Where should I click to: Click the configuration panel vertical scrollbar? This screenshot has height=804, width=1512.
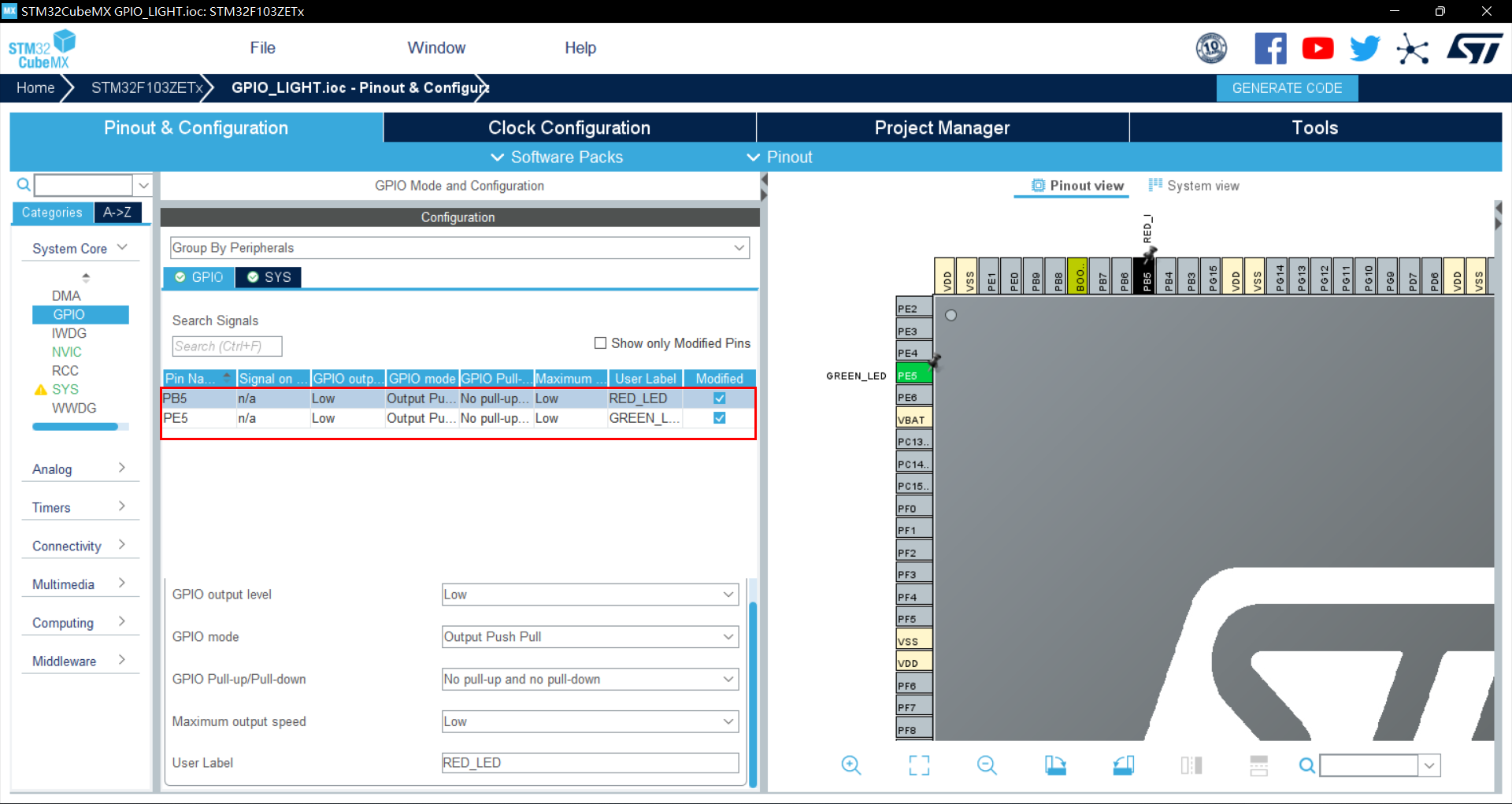coord(753,693)
